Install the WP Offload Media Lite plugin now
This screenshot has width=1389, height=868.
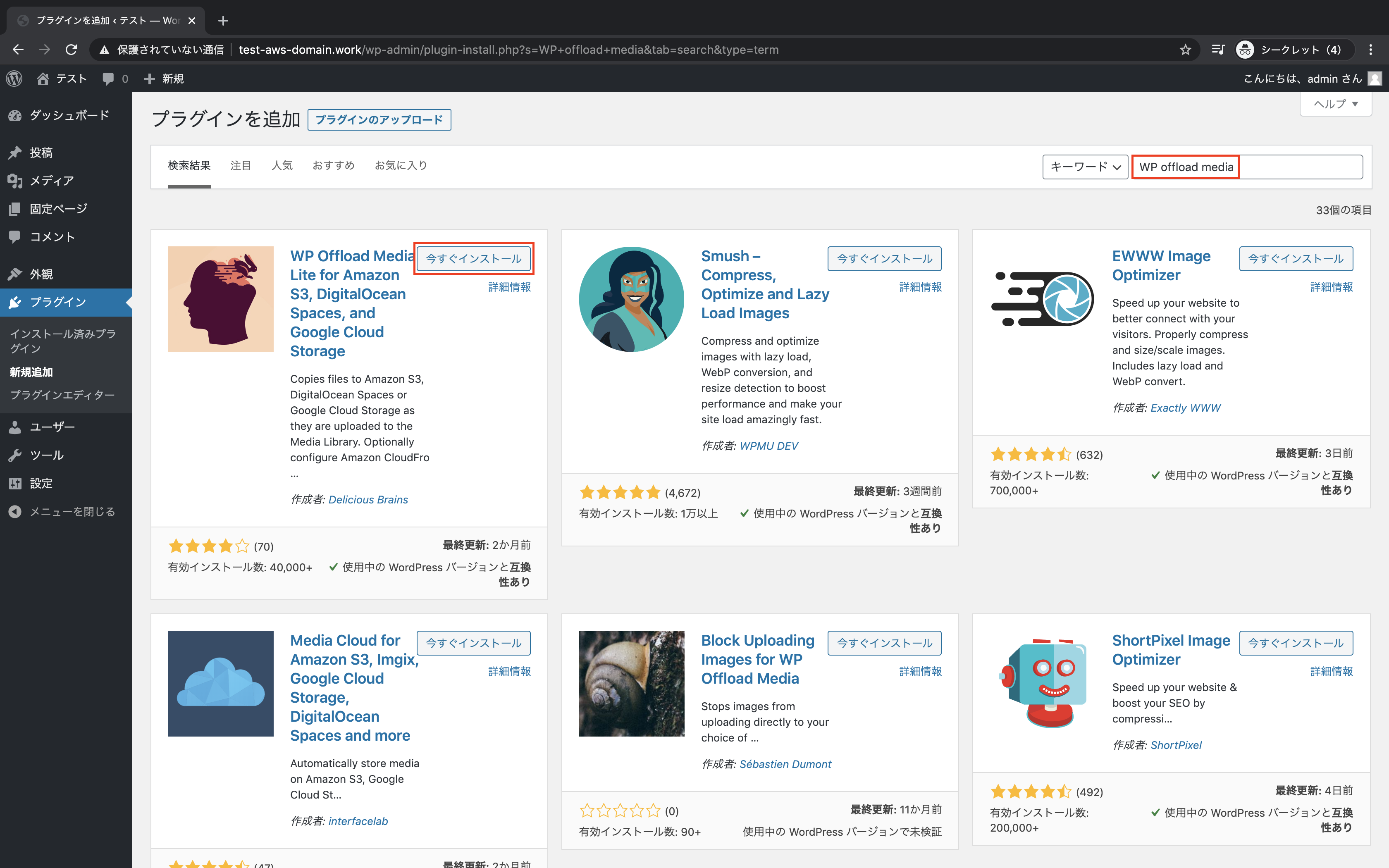coord(473,259)
